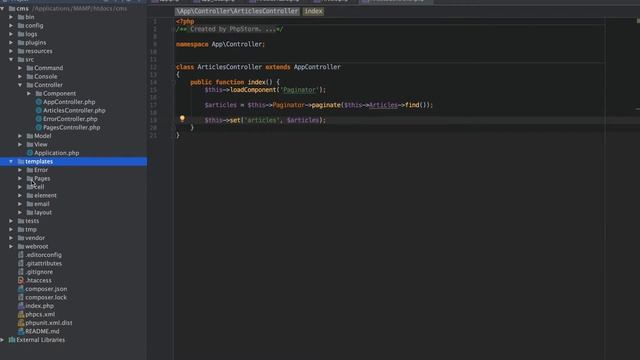Viewport: 640px width, 360px height.
Task: Click the folded 'Created by PhpStorm' comment
Action: (229, 29)
